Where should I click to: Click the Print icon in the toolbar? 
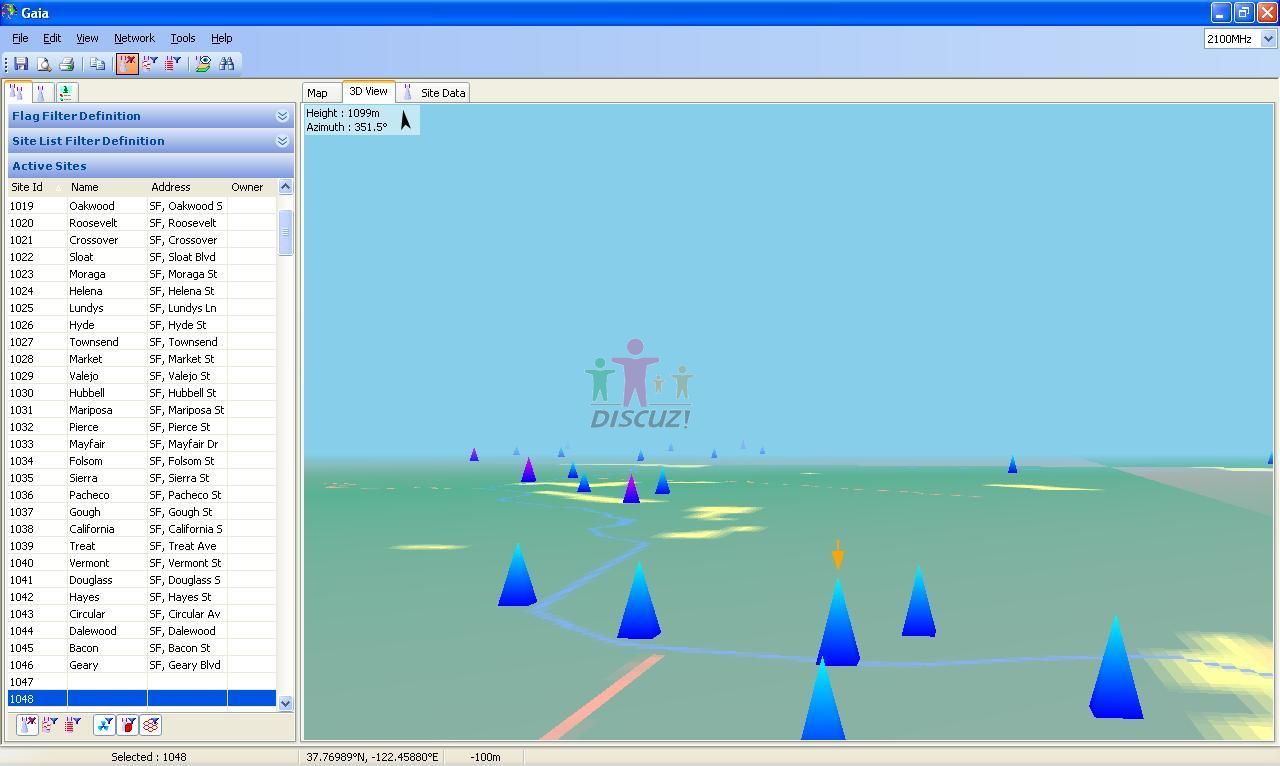tap(67, 64)
